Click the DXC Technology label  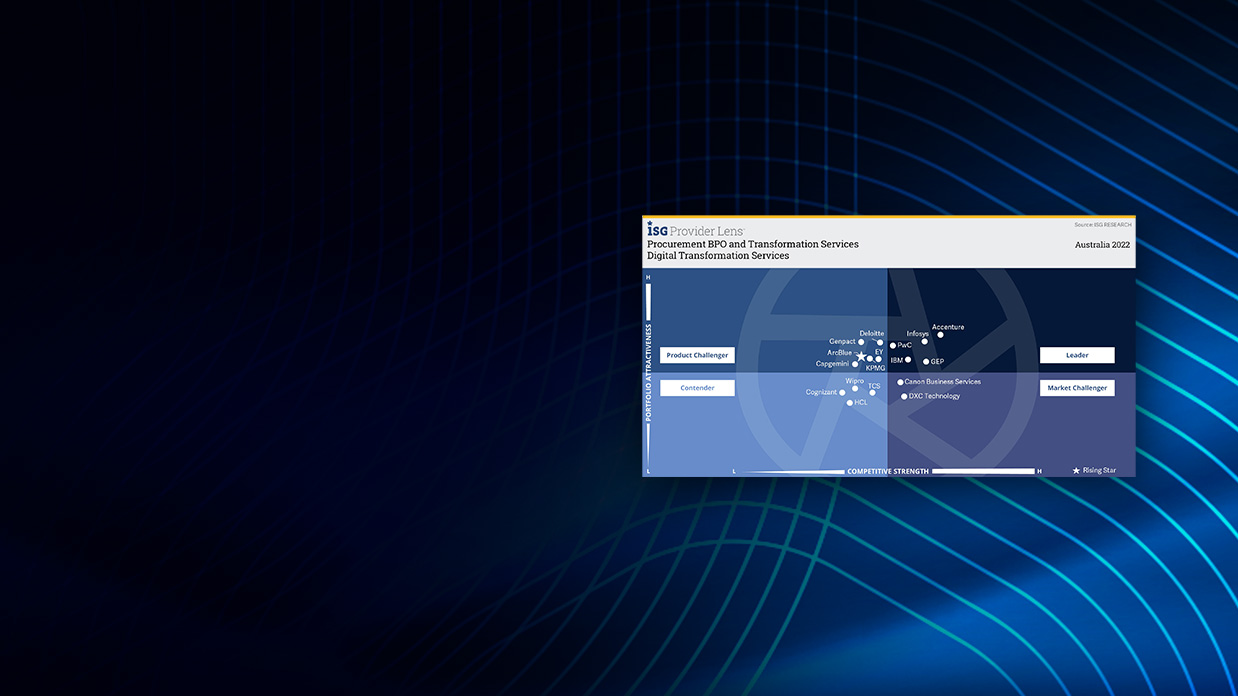click(934, 396)
